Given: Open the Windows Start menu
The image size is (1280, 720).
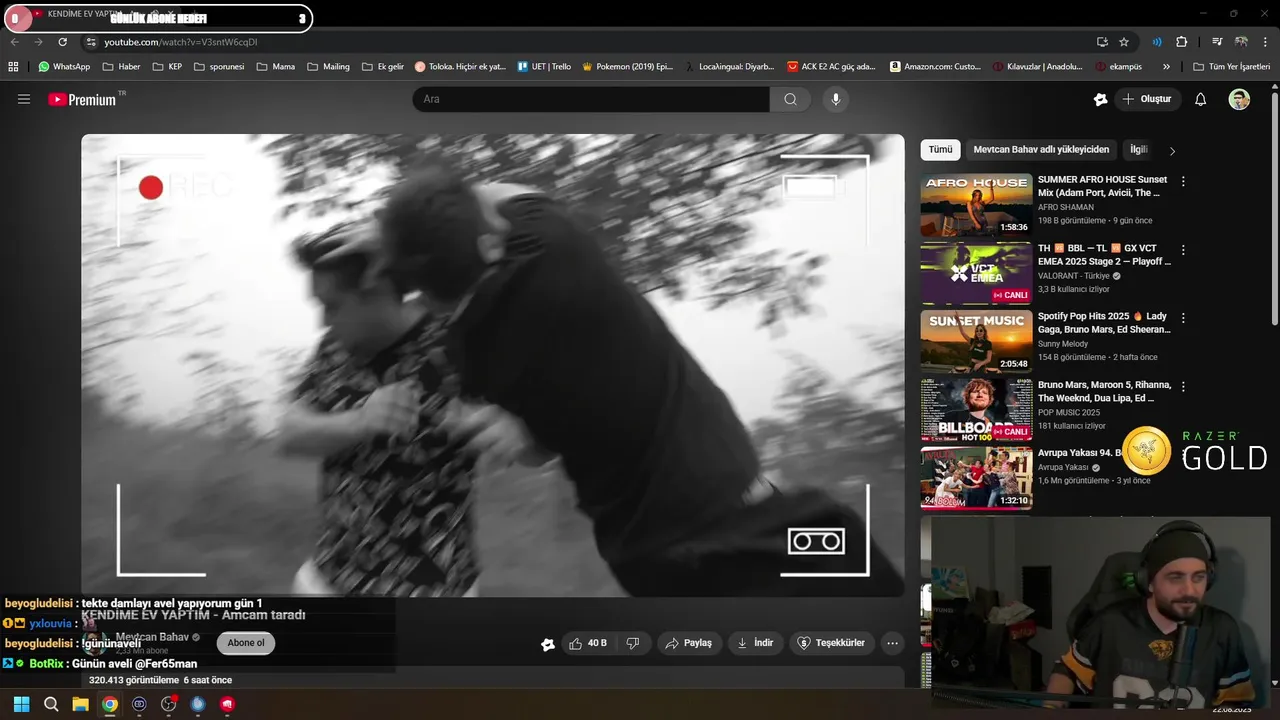Looking at the screenshot, I should point(21,704).
